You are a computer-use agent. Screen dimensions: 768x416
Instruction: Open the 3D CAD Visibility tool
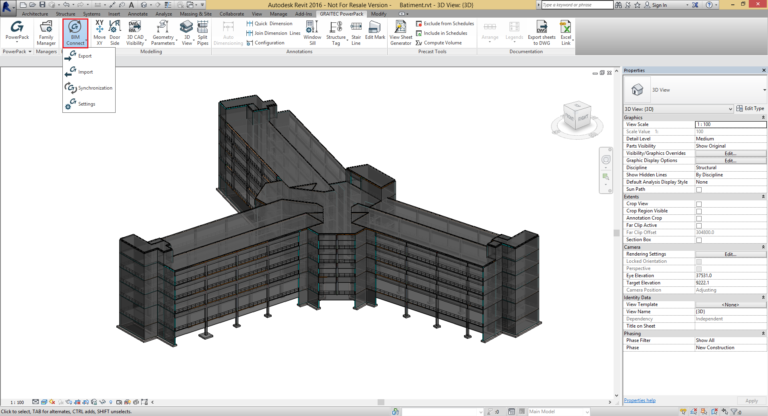click(135, 32)
